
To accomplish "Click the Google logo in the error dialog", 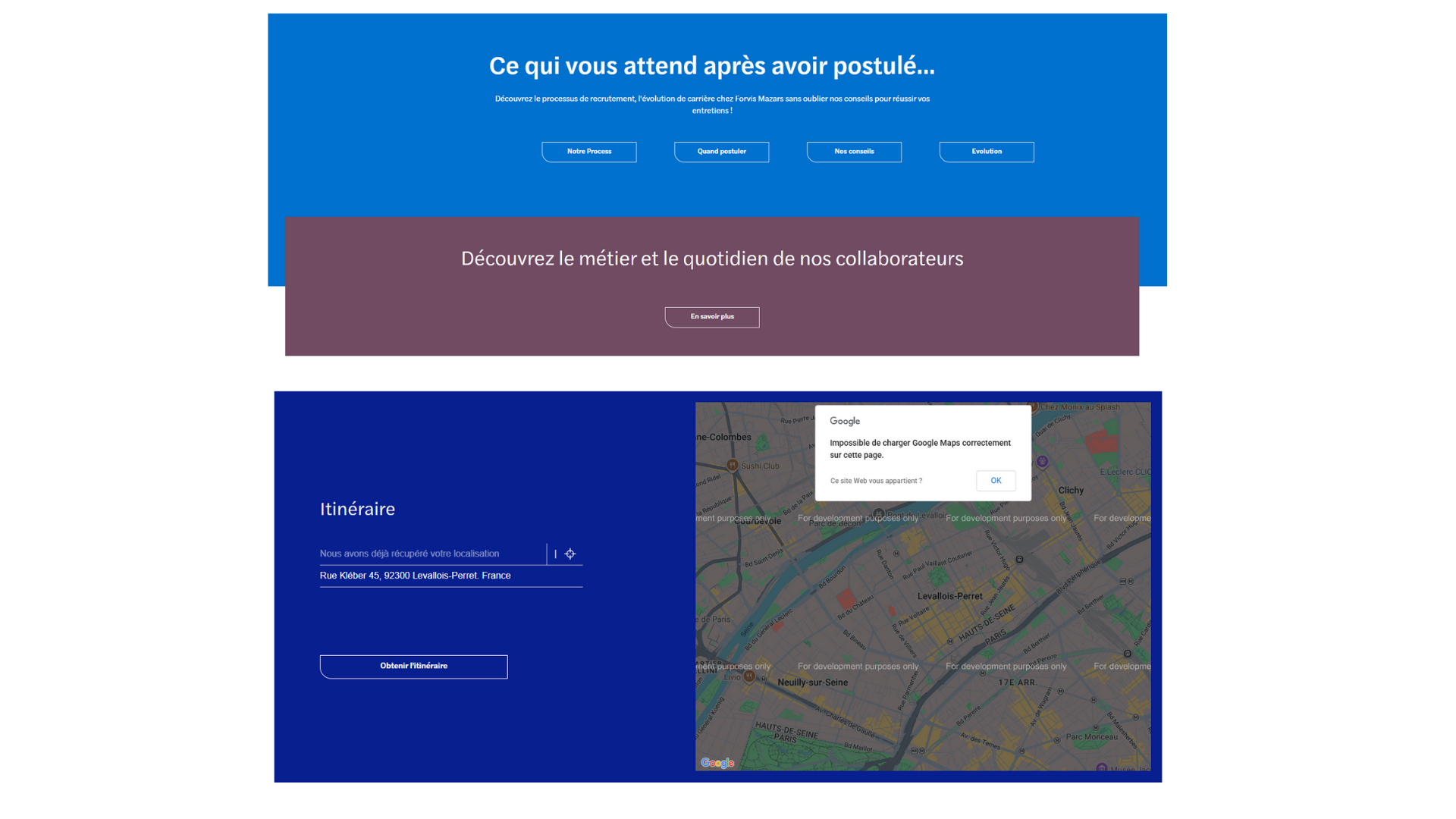I will click(844, 422).
